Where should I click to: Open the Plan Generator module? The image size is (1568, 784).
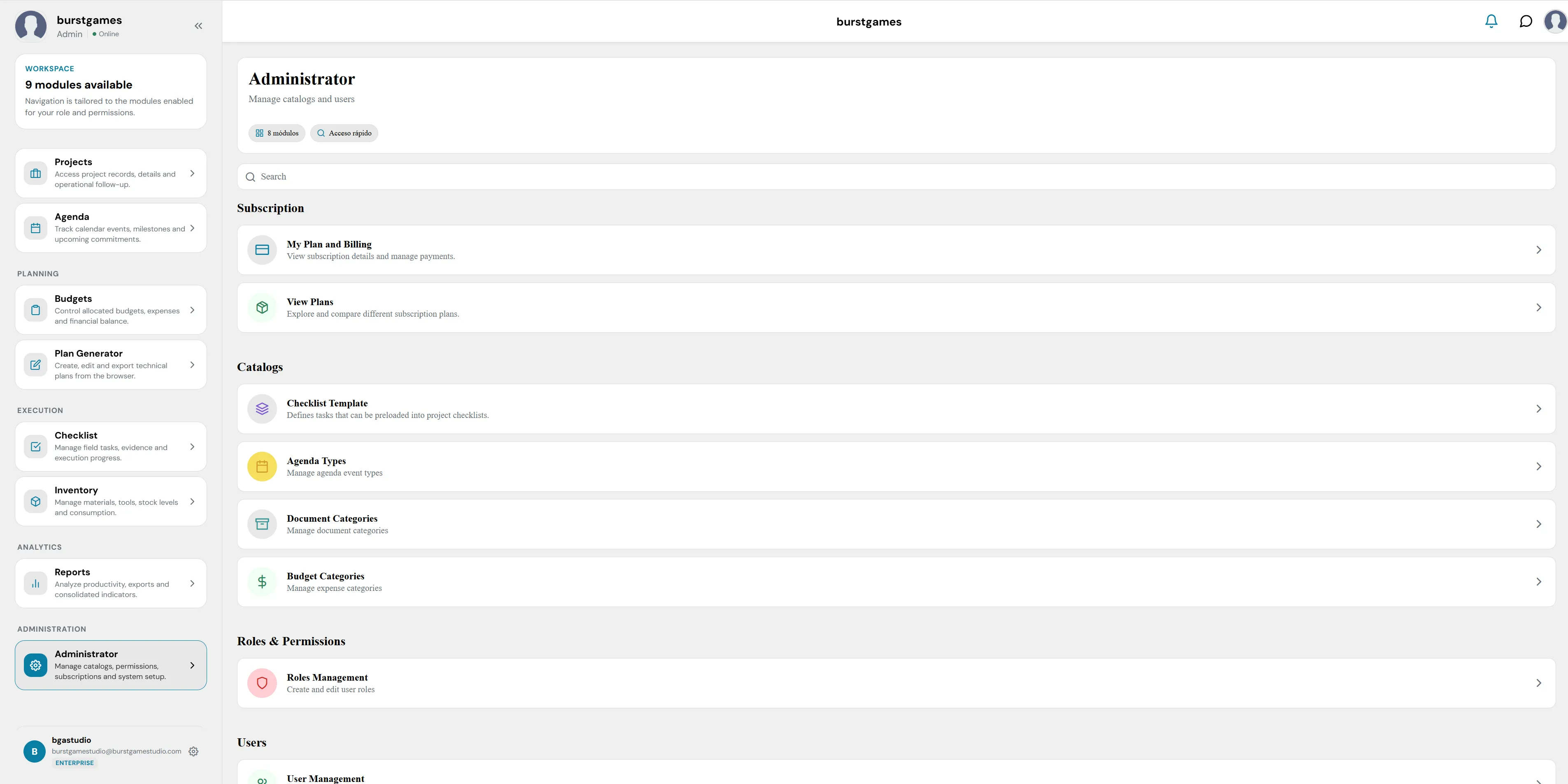111,364
